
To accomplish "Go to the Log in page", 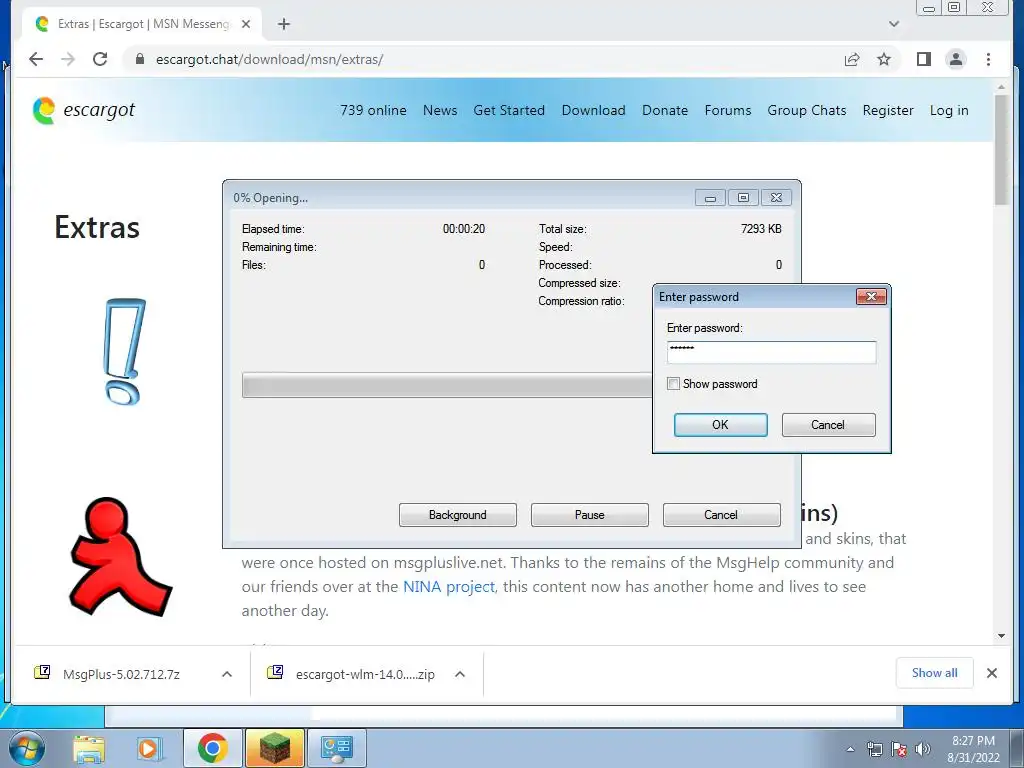I will [x=949, y=110].
